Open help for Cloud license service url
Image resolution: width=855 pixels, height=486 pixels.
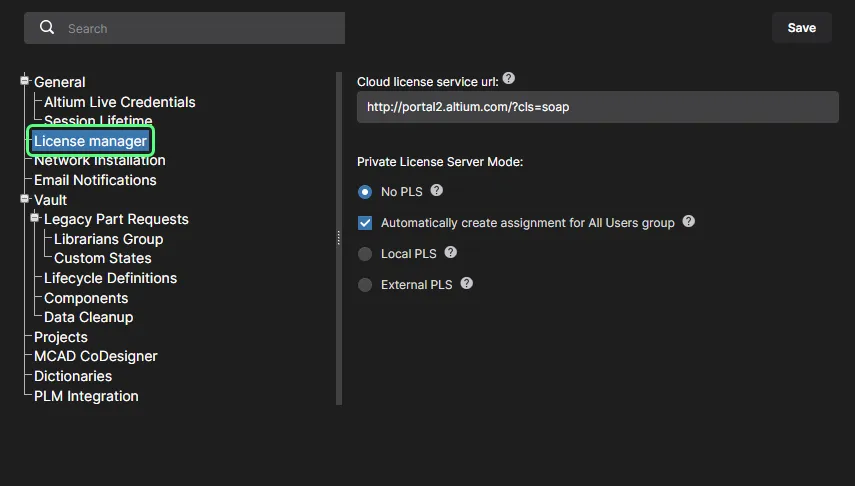tap(509, 78)
